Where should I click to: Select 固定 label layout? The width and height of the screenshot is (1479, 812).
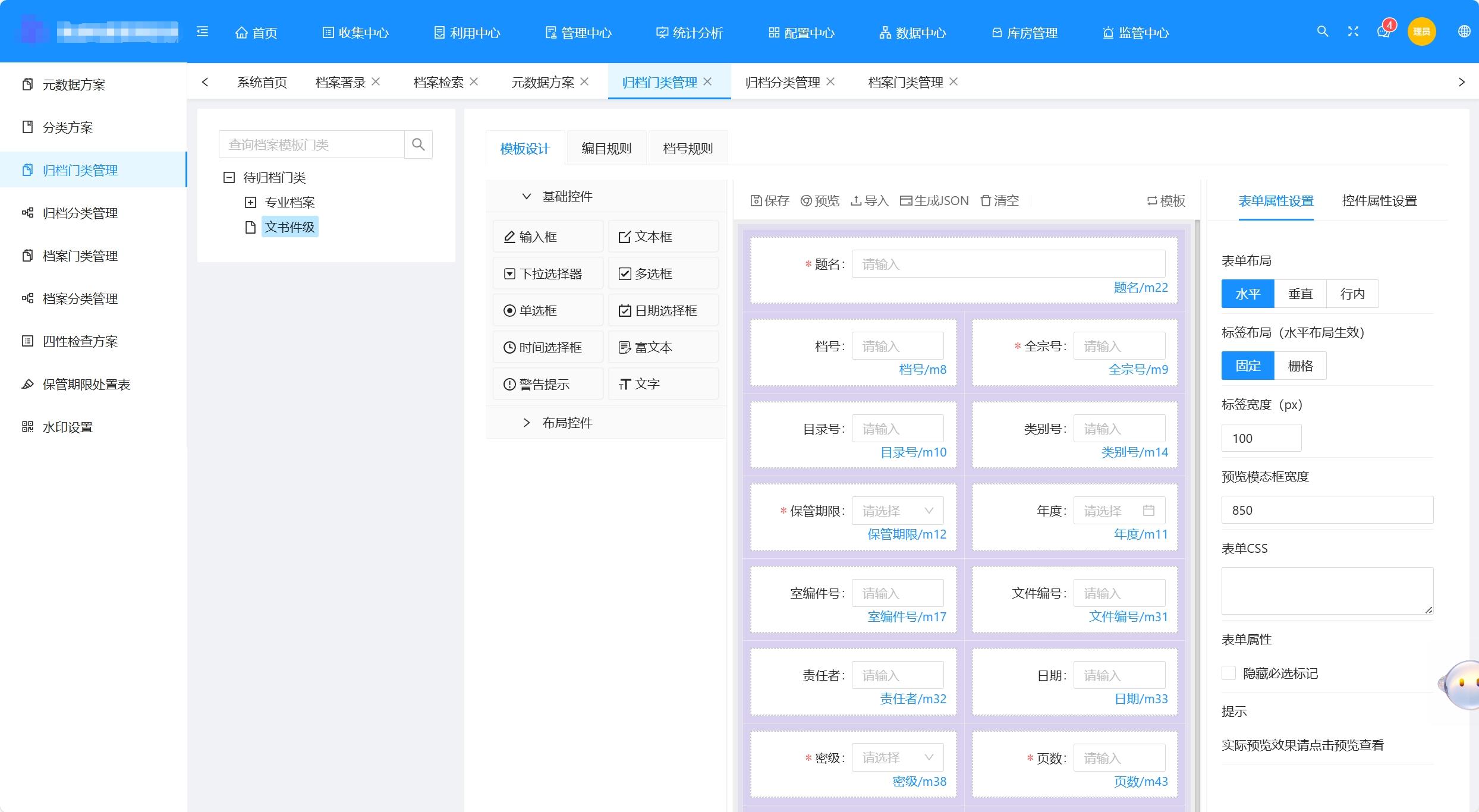click(x=1248, y=366)
